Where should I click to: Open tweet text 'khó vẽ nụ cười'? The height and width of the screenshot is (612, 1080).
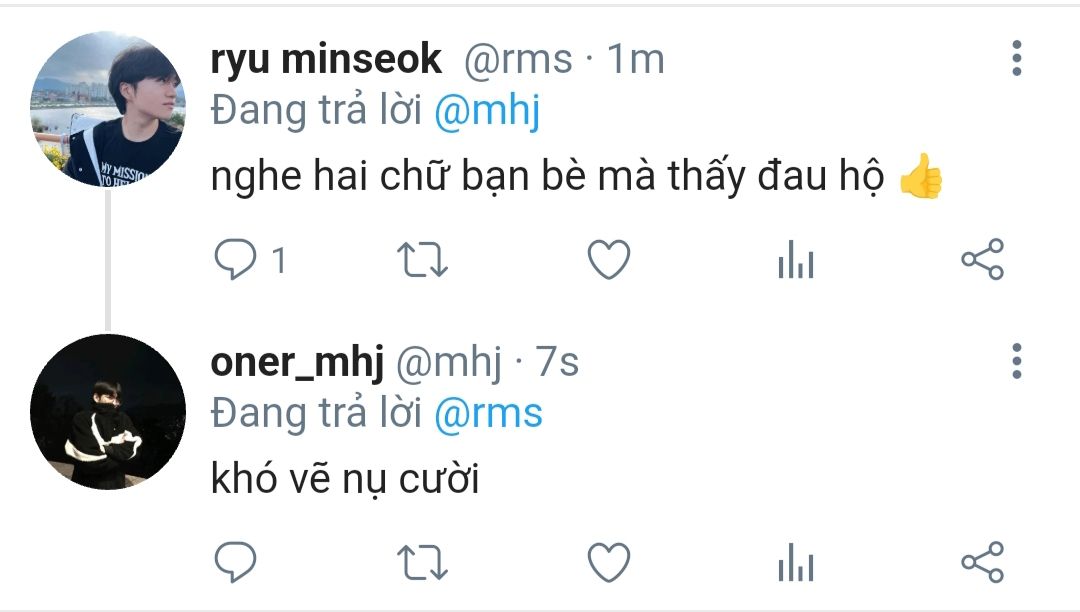[x=345, y=481]
